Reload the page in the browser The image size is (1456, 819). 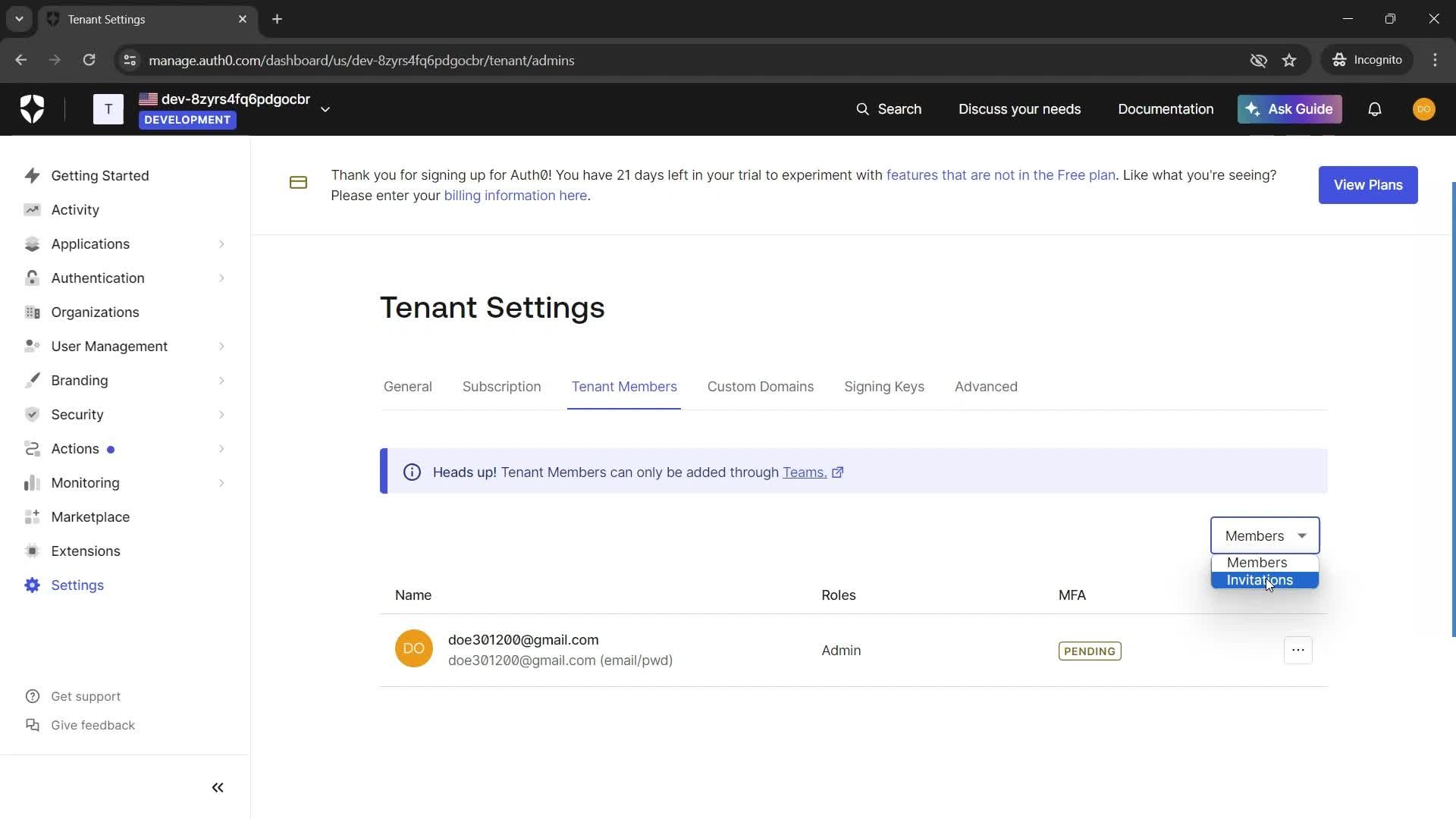point(89,60)
